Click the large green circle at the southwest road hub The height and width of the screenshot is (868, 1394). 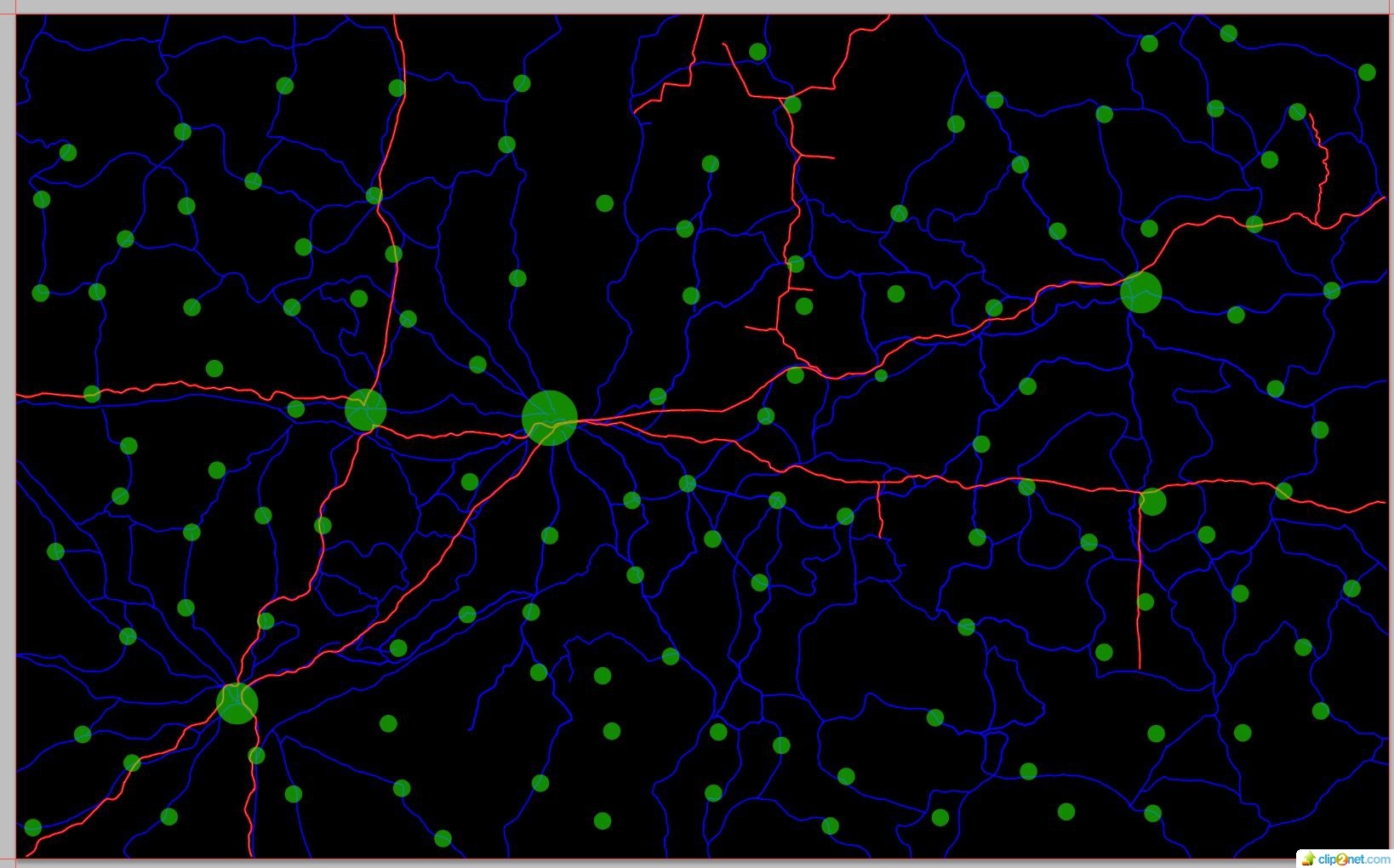237,703
